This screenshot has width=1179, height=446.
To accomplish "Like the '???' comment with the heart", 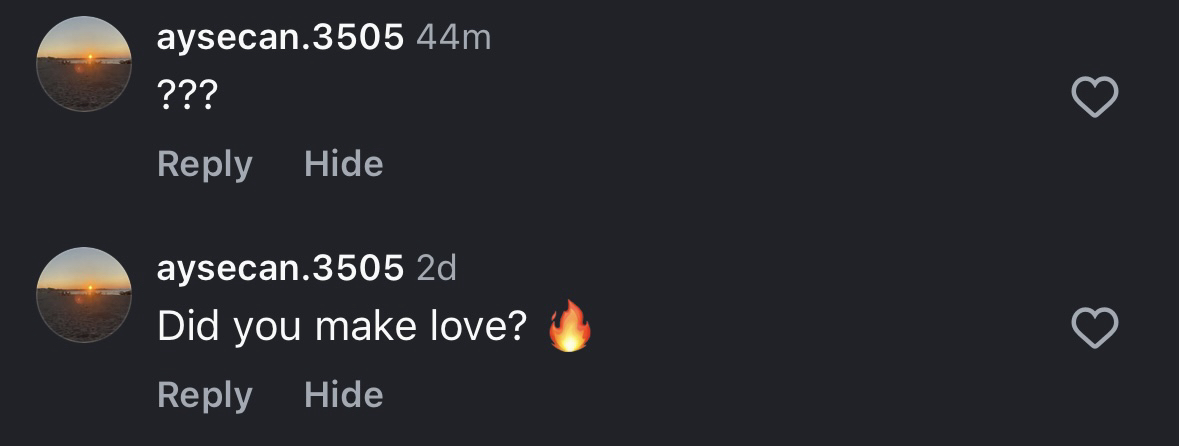I will pos(1094,98).
